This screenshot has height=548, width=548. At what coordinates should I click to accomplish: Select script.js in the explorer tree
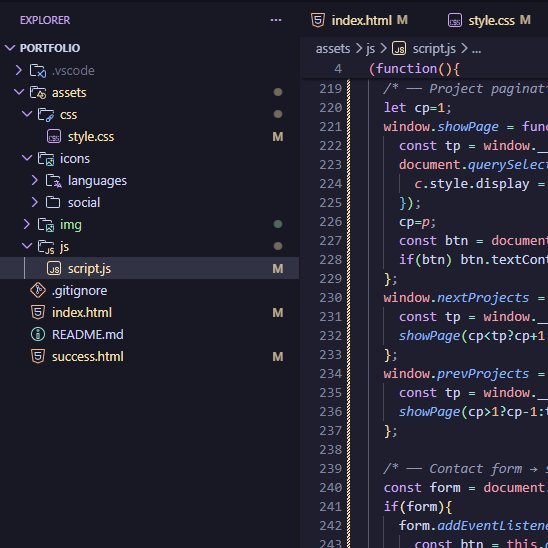(89, 269)
